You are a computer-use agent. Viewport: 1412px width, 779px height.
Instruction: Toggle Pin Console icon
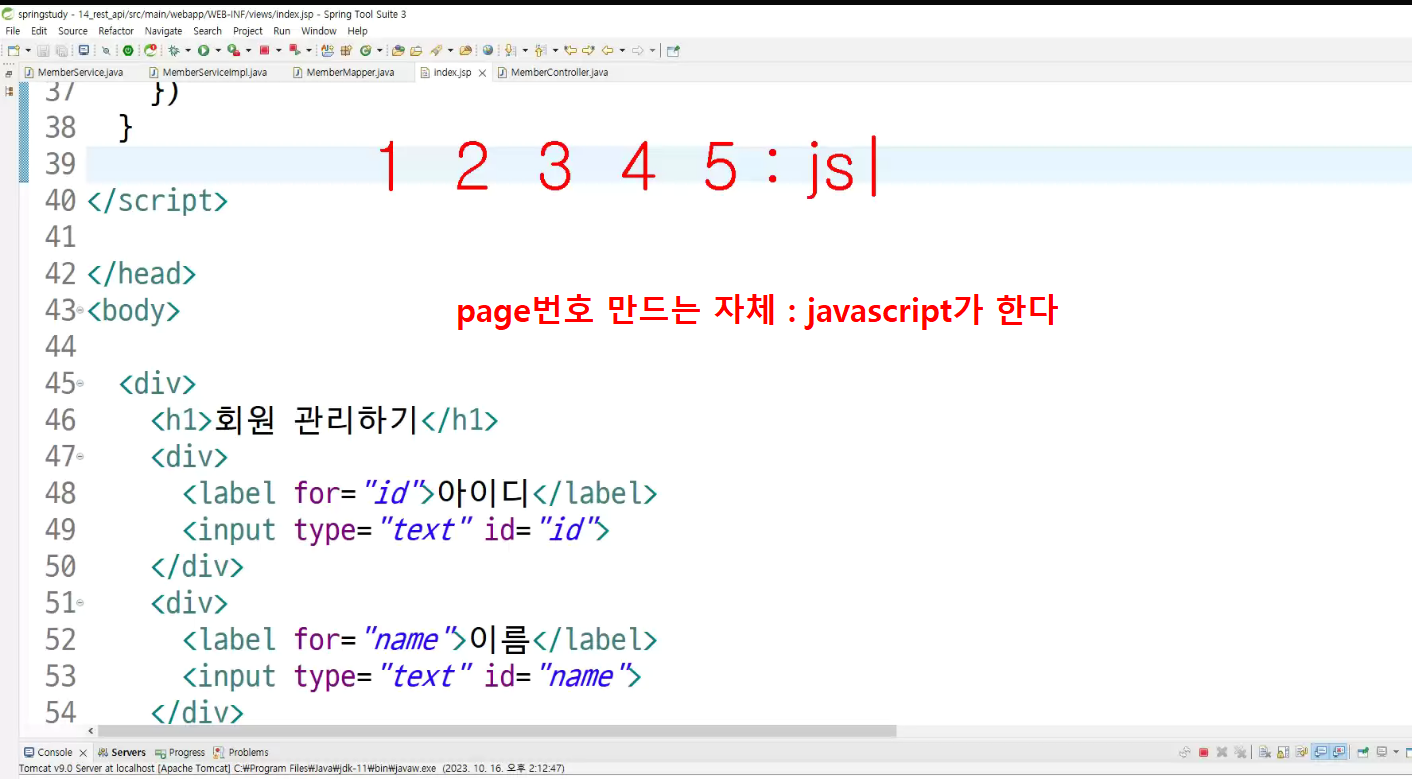click(1364, 752)
